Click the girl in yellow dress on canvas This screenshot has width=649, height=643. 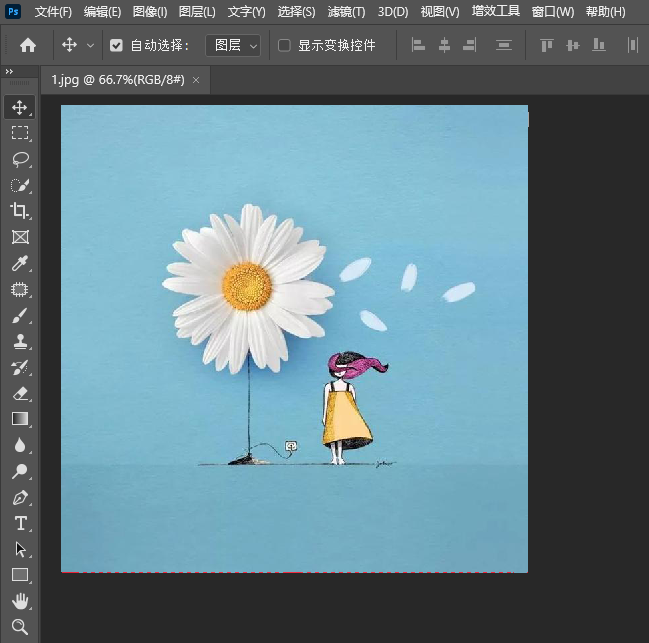(347, 410)
